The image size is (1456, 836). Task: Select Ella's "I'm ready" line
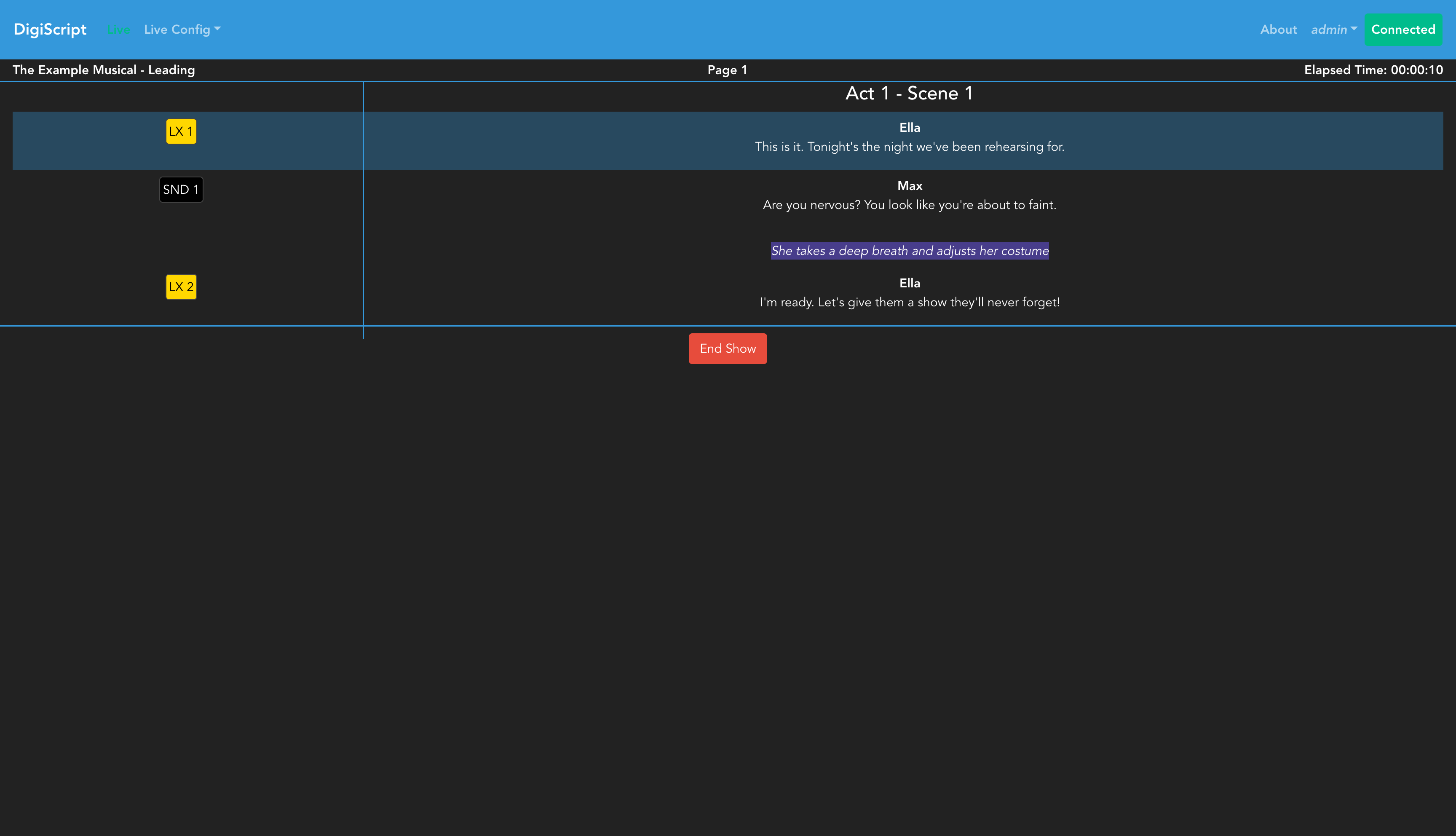click(909, 302)
